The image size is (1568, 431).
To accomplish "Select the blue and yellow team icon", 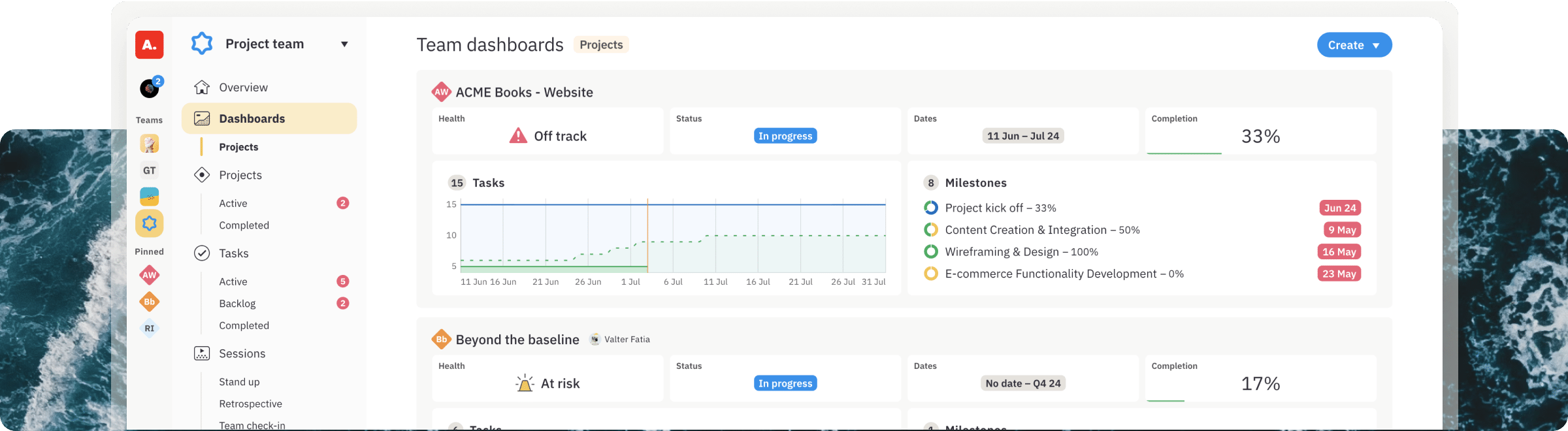I will 150,197.
